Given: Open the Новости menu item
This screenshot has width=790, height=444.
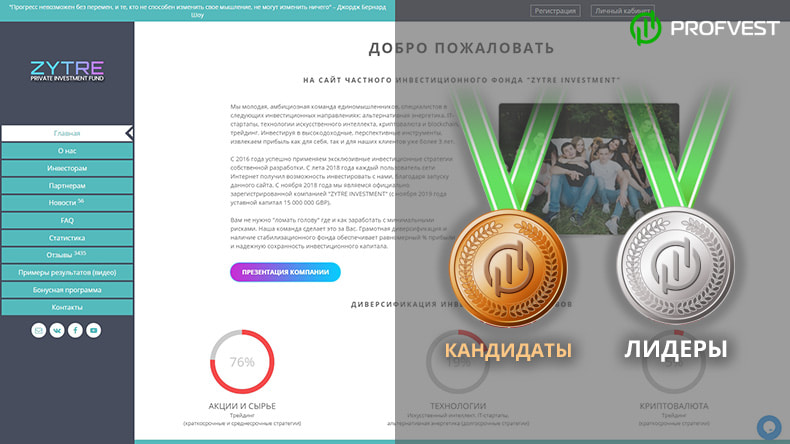Looking at the screenshot, I should (x=67, y=203).
